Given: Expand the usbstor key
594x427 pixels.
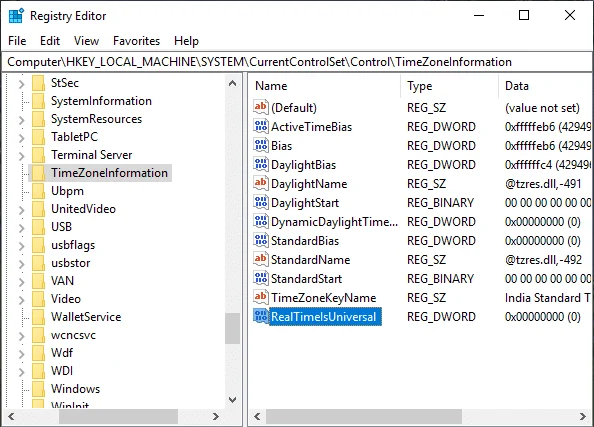Looking at the screenshot, I should point(22,264).
